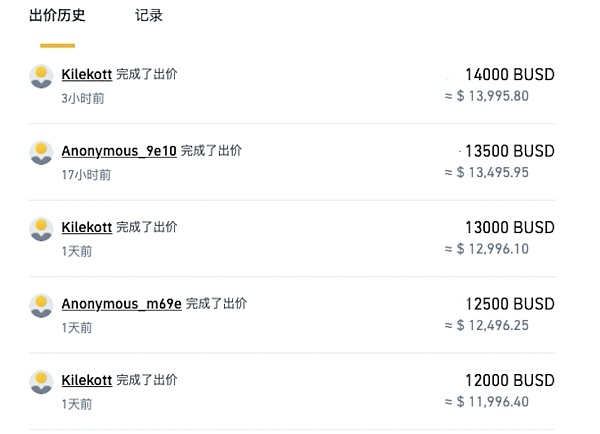Open Kilekott's username link on 13000 BUSD bid
This screenshot has width=600, height=434.
(x=86, y=228)
